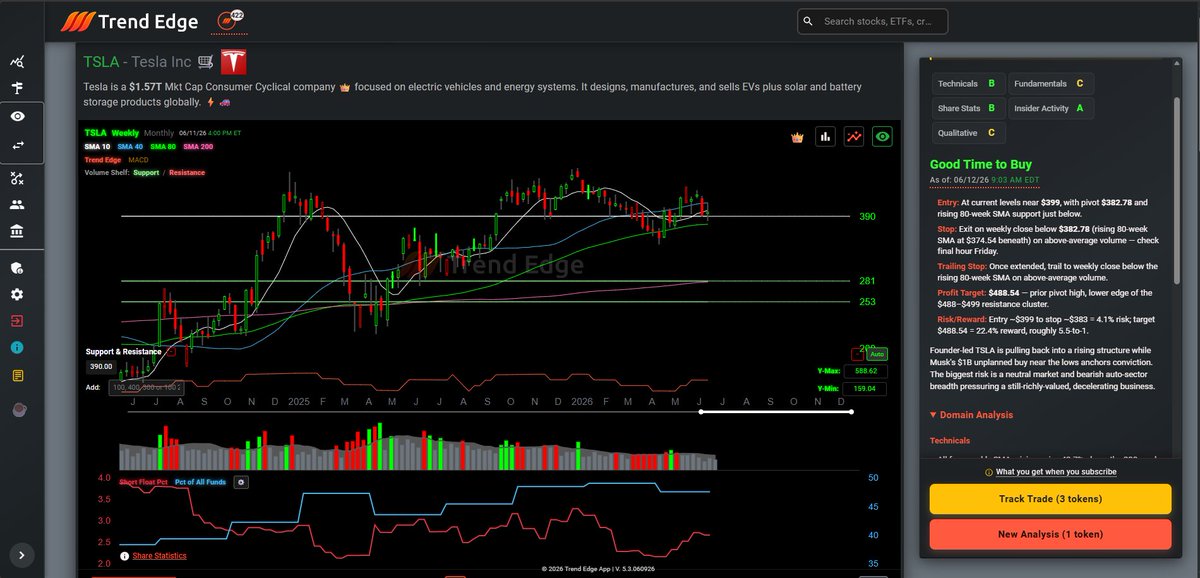Screen dimensions: 1200x578
Task: Click the shopping cart icon beside Tesla Inc
Action: [205, 62]
